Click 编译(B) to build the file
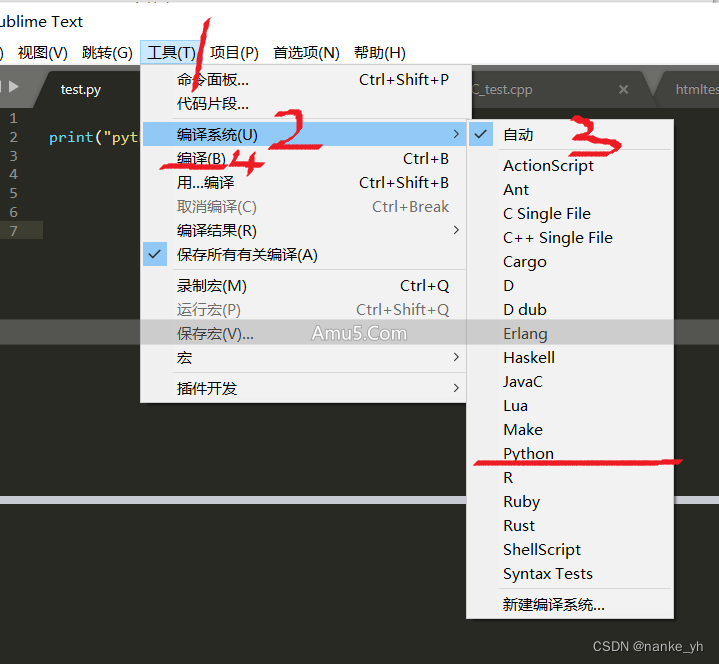Screen dimensions: 719x664 tap(202, 159)
